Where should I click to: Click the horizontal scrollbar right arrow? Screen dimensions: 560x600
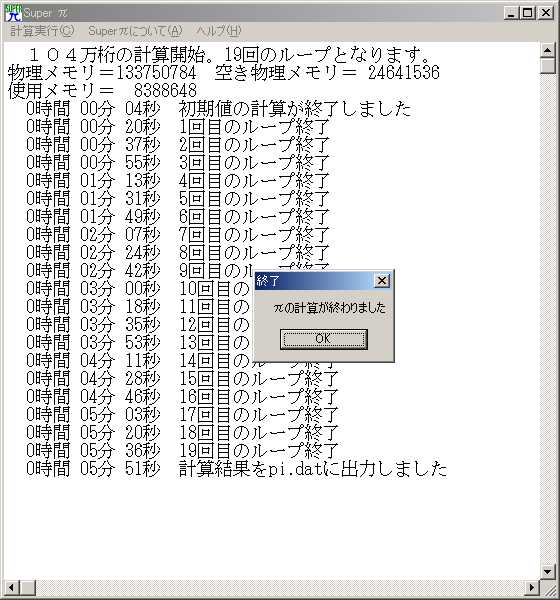(x=532, y=587)
